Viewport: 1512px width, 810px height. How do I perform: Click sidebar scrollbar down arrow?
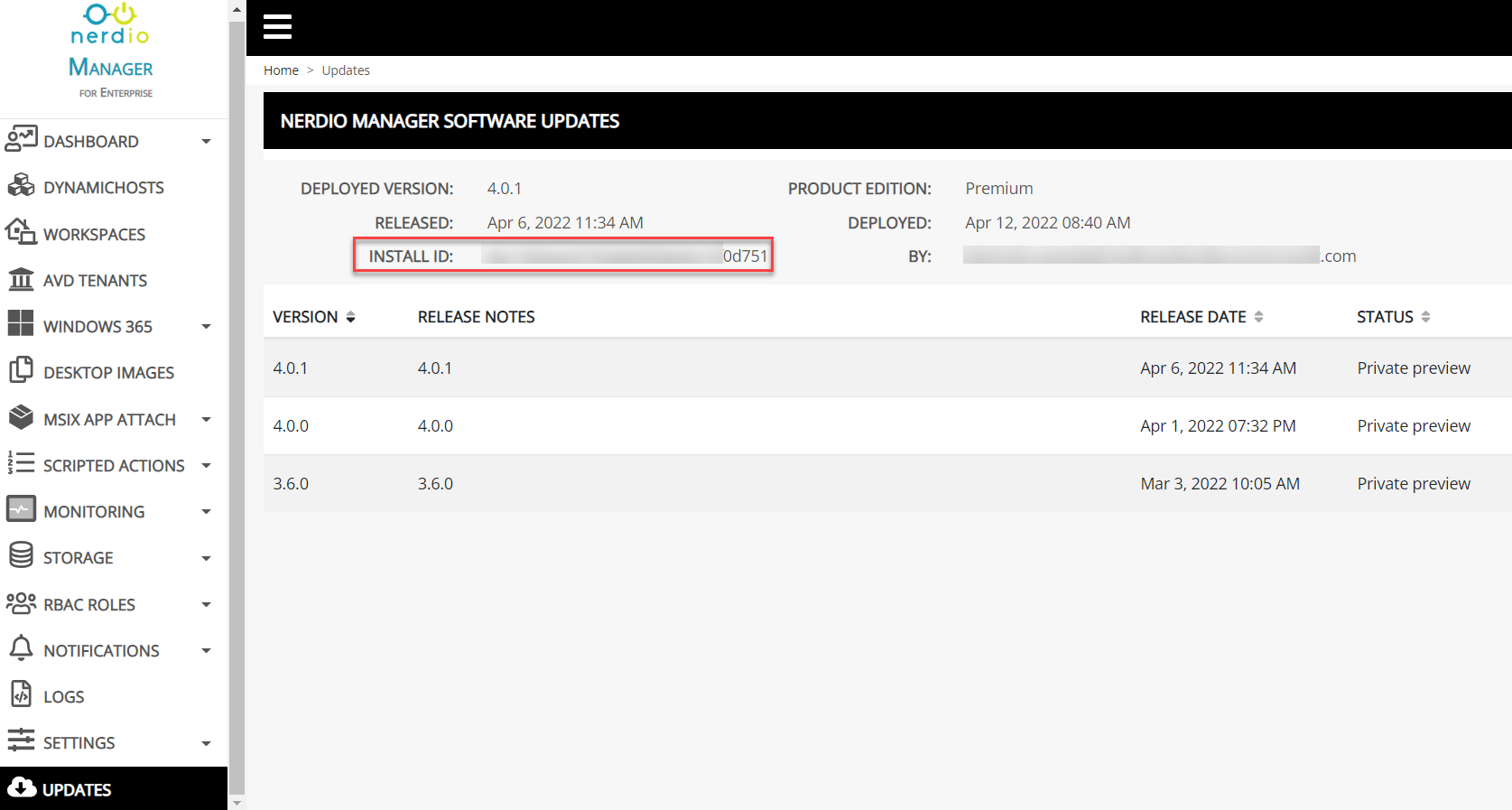(x=237, y=802)
